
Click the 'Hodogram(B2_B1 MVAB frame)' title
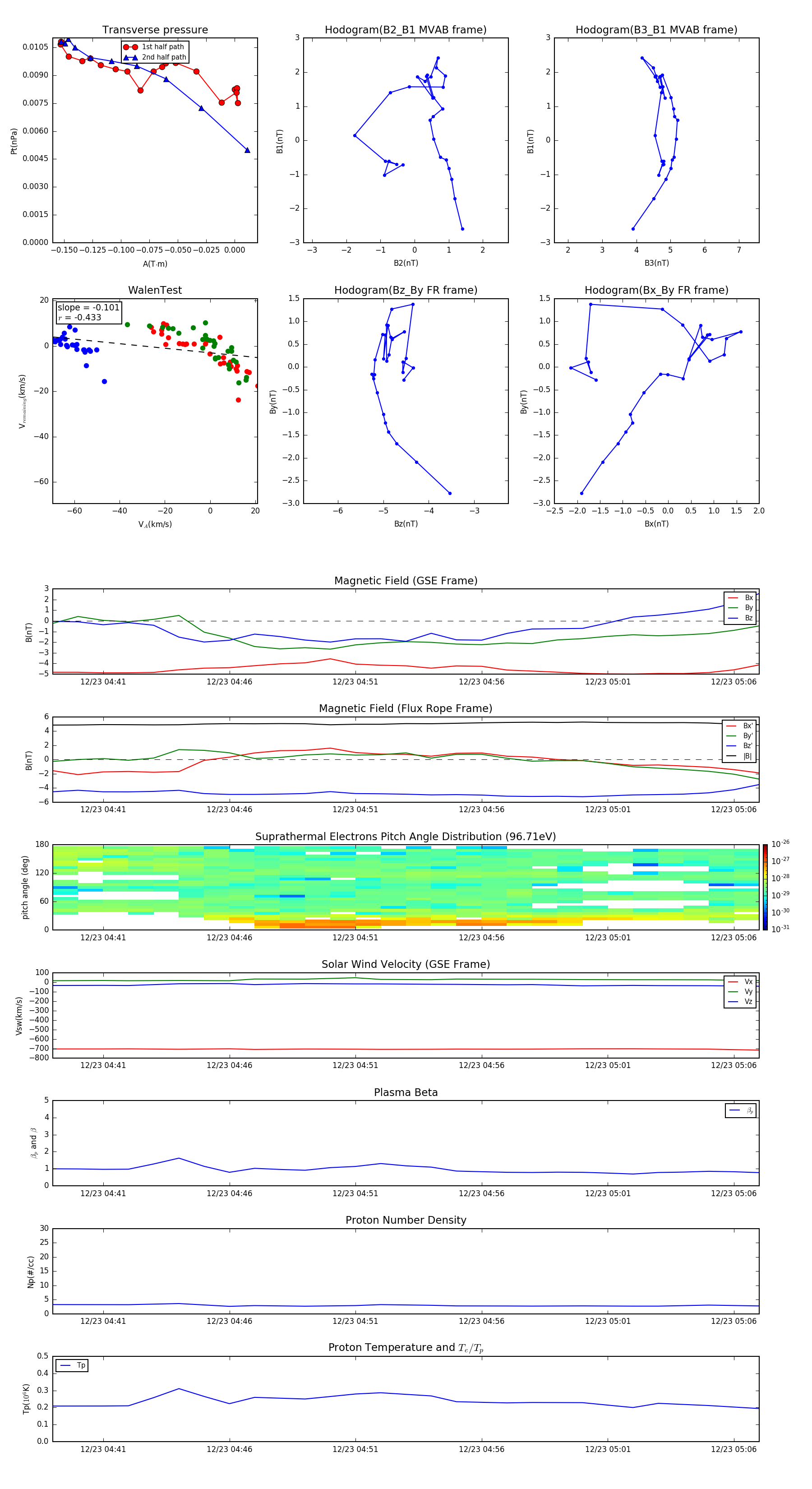click(406, 30)
